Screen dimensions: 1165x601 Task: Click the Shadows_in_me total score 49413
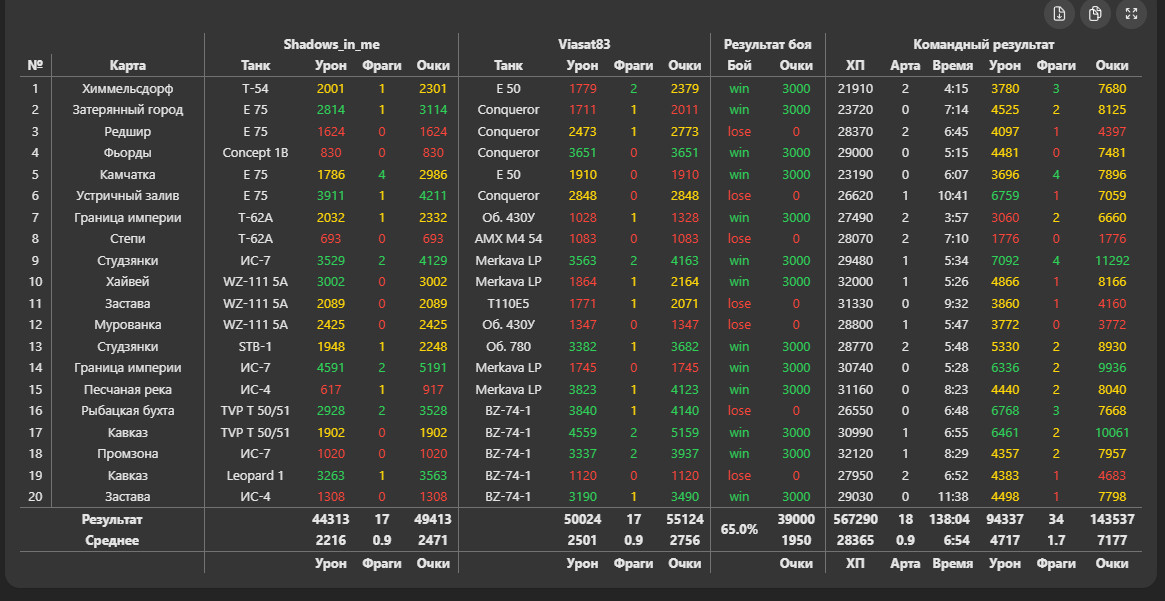pyautogui.click(x=432, y=519)
